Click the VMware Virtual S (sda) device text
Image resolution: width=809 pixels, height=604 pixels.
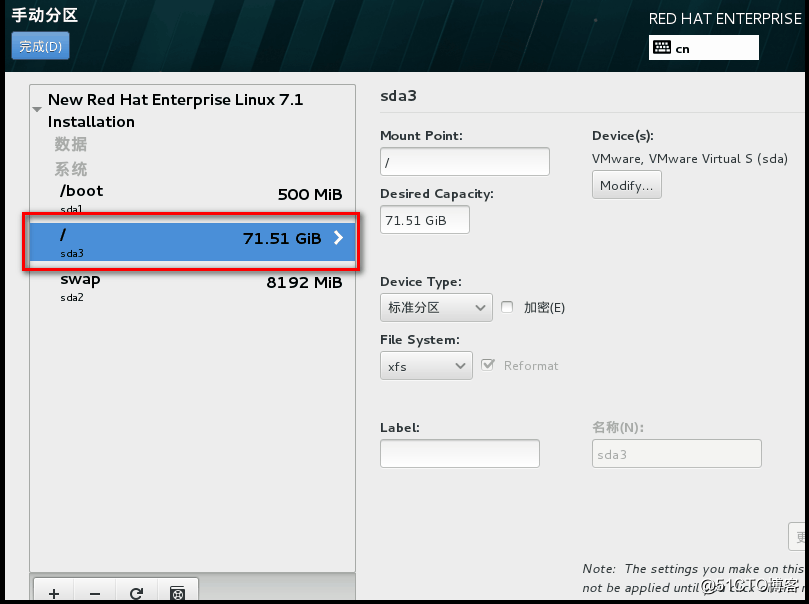pos(689,158)
